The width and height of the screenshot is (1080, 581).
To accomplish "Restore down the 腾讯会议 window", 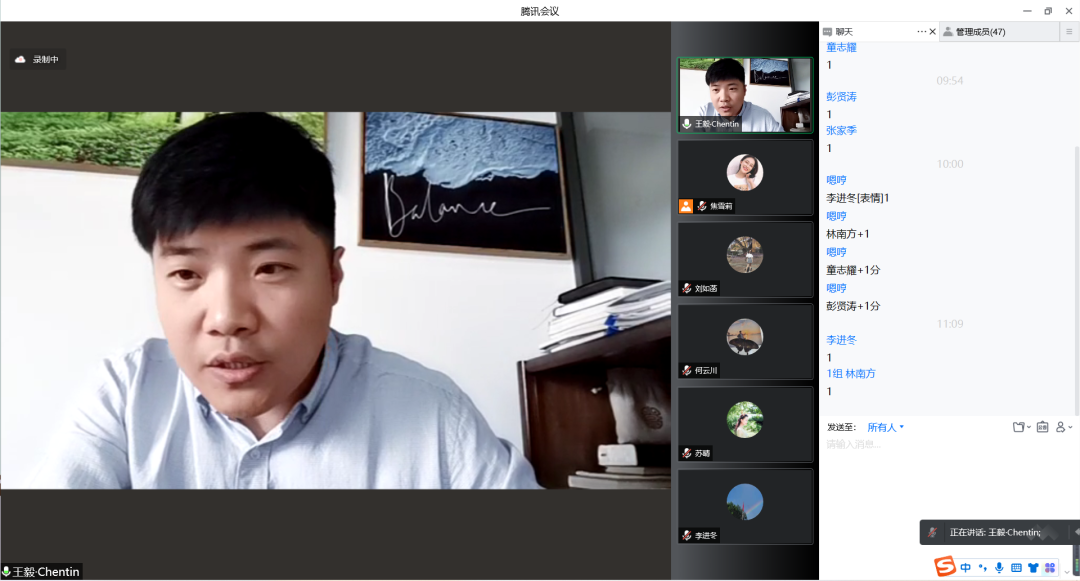I will coord(1048,11).
